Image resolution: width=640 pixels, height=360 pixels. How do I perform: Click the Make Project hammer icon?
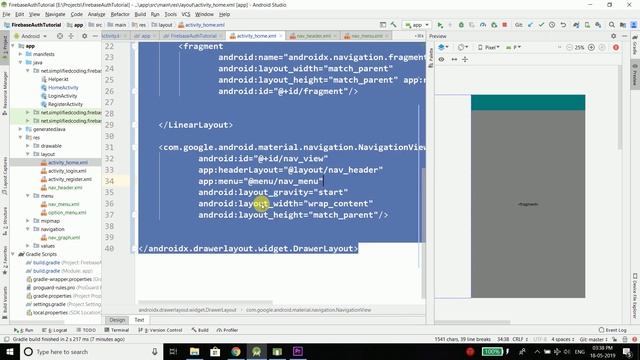[393, 25]
